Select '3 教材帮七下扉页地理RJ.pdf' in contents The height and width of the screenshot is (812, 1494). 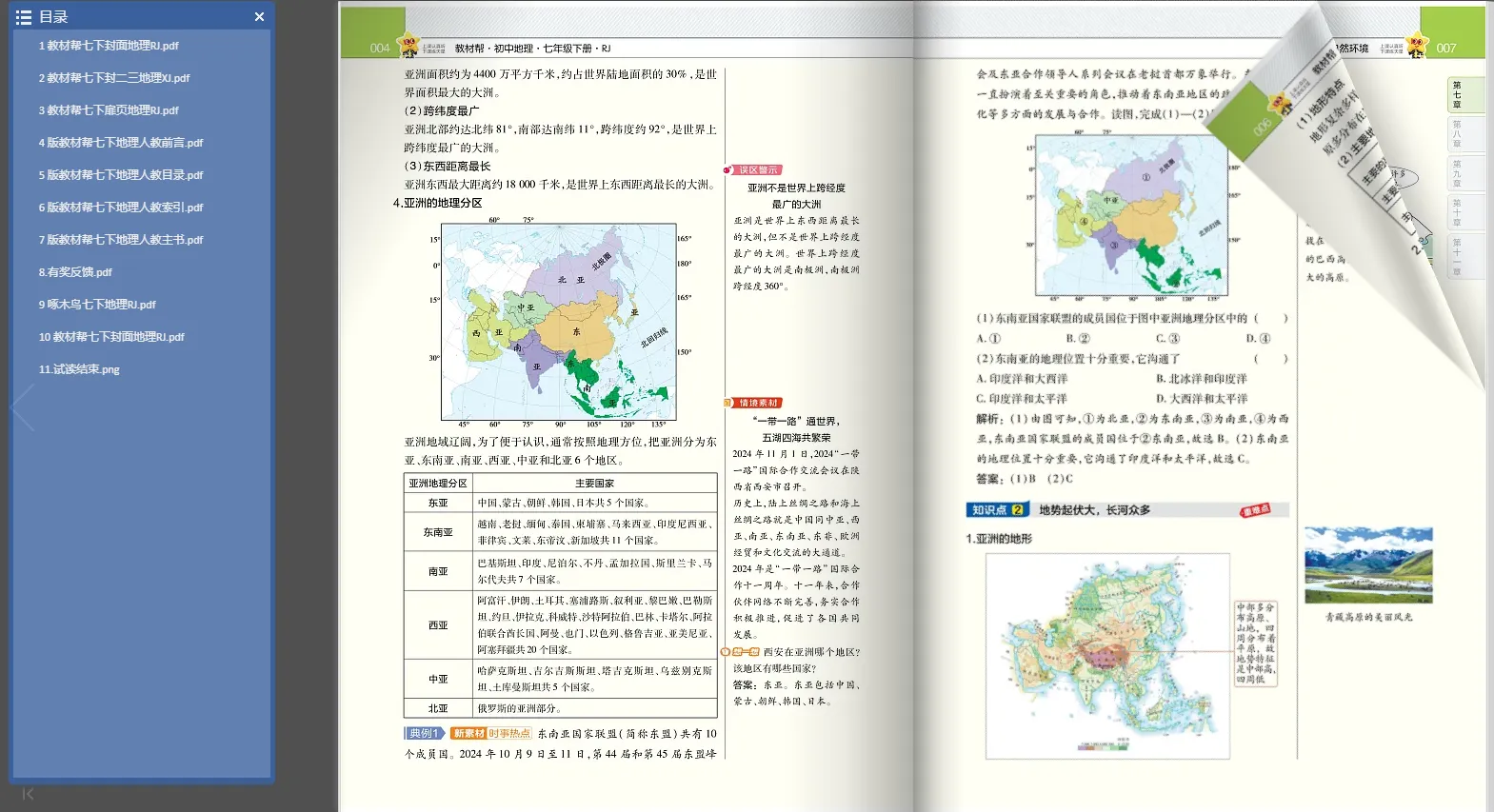pyautogui.click(x=108, y=110)
